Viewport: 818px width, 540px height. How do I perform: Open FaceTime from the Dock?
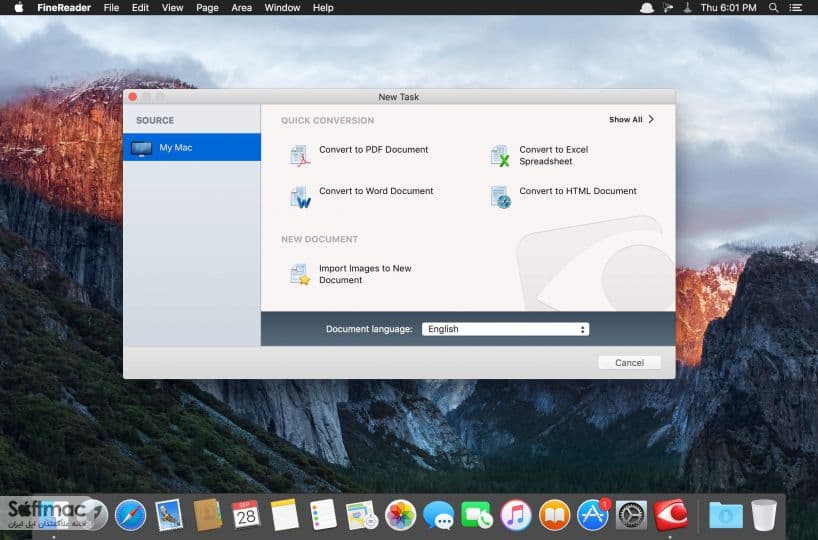coord(476,515)
